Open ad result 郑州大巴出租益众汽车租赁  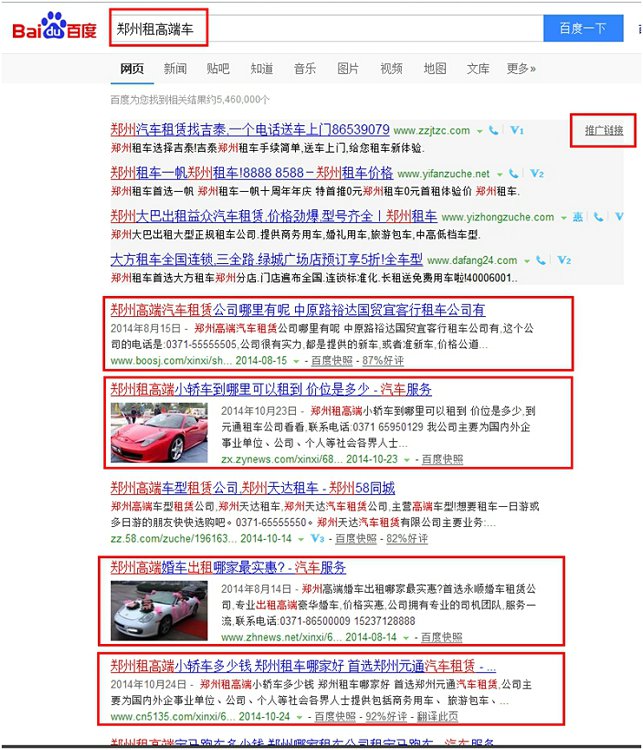[274, 216]
